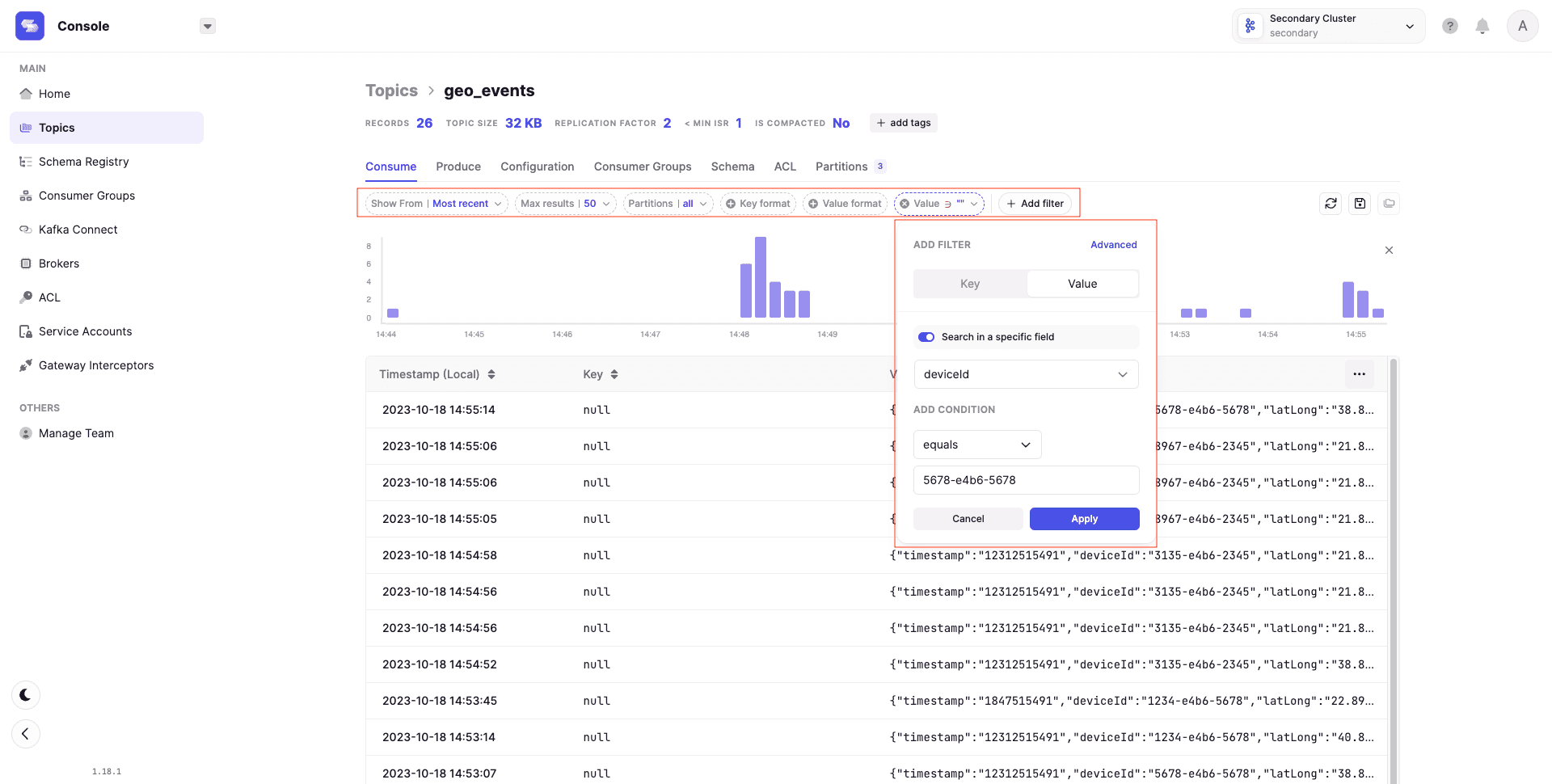Screen dimensions: 1552x784
Task: Disable Search in a specific field toggle
Action: (926, 337)
